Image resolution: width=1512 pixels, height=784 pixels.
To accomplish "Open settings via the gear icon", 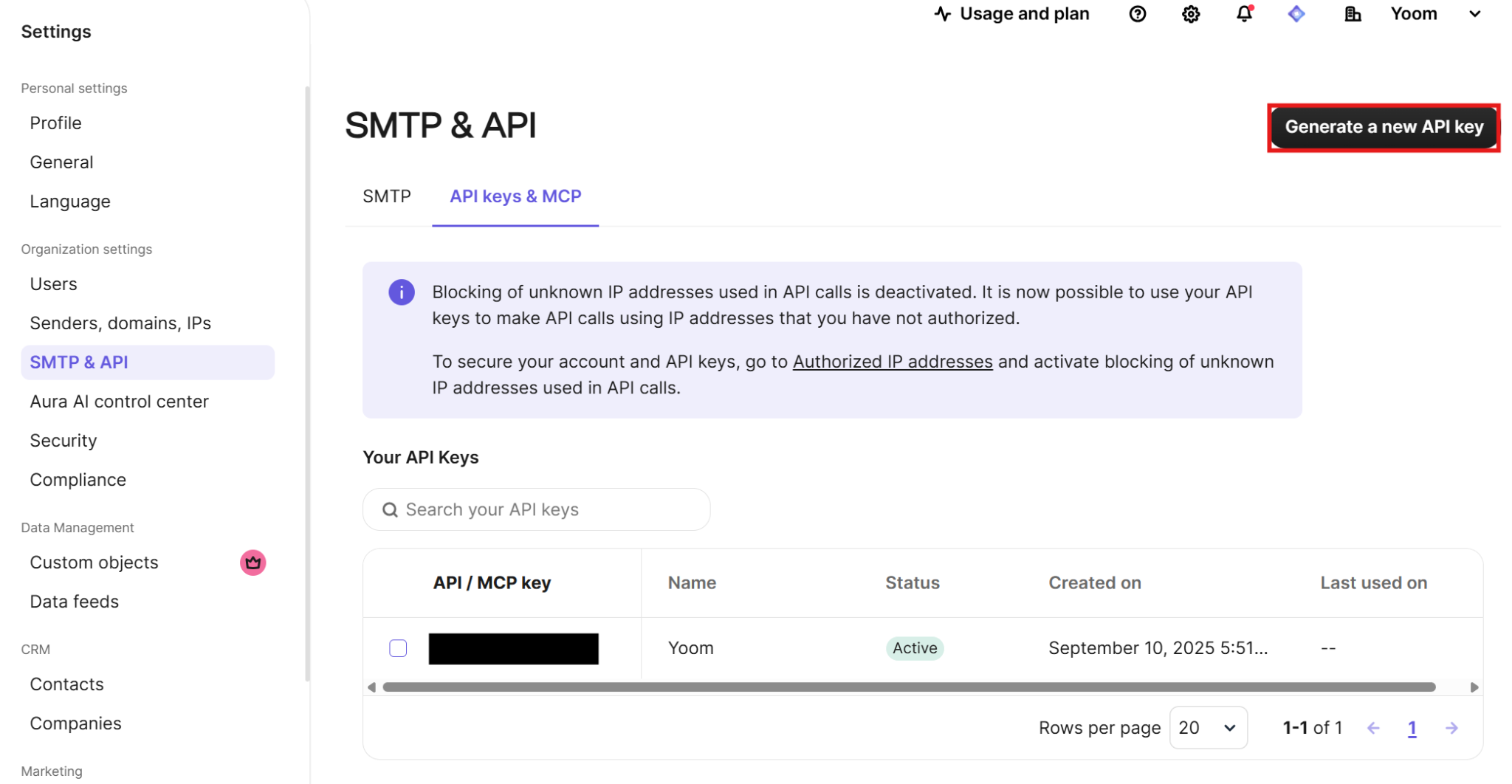I will coord(1190,14).
